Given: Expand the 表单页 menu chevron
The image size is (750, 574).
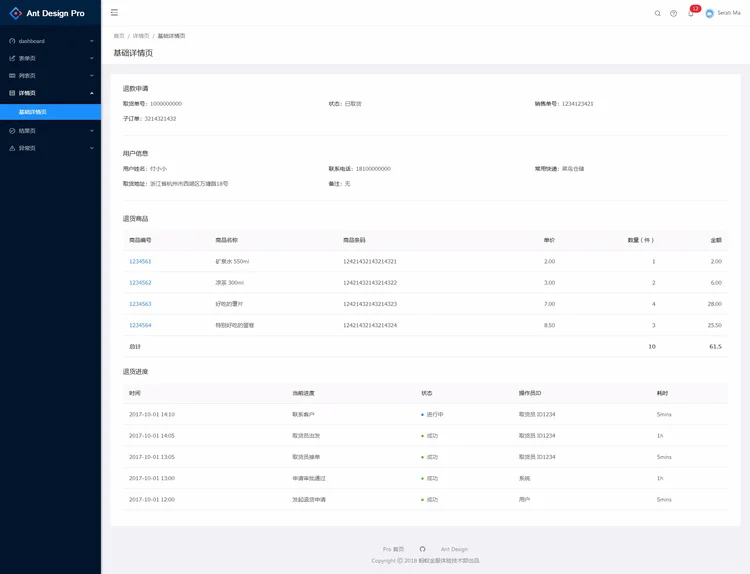Looking at the screenshot, I should point(92,58).
